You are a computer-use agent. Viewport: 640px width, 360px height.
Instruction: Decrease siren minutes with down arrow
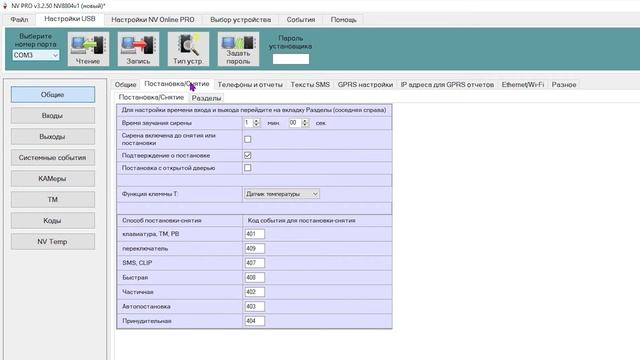coord(257,124)
